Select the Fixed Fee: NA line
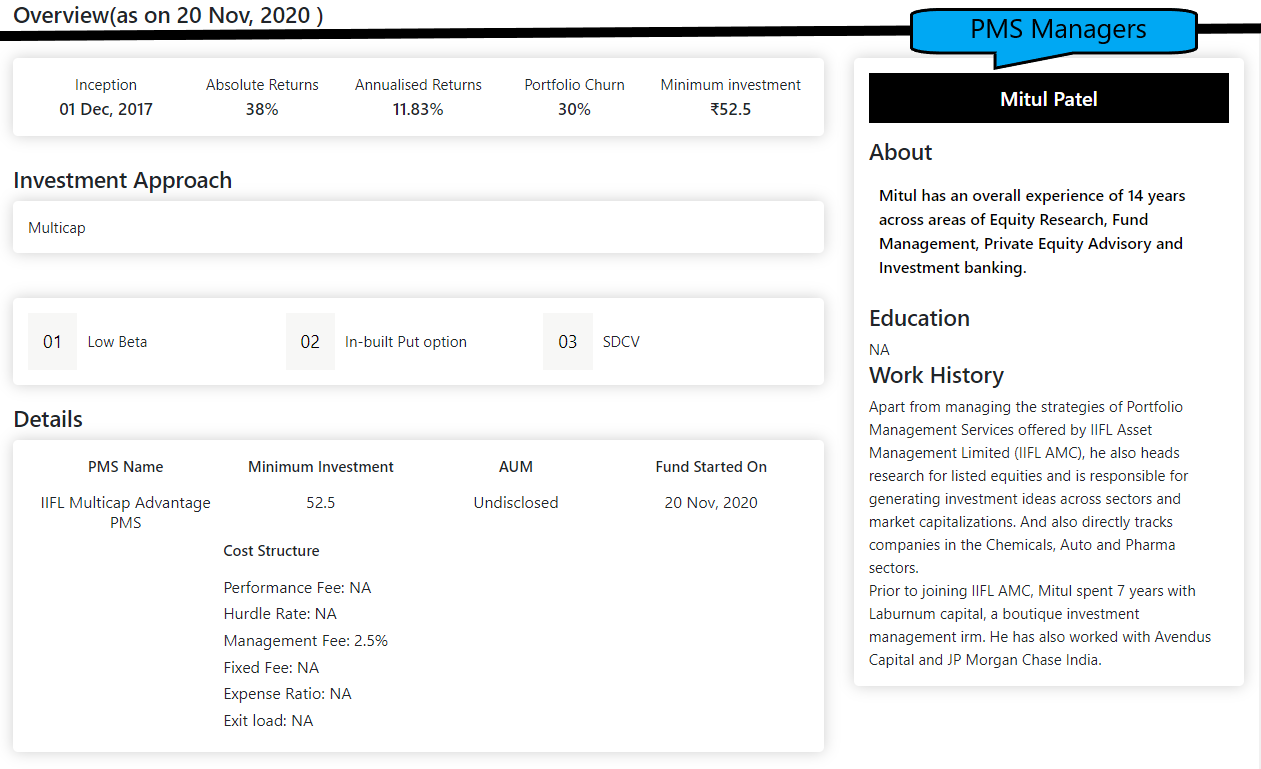 click(271, 668)
